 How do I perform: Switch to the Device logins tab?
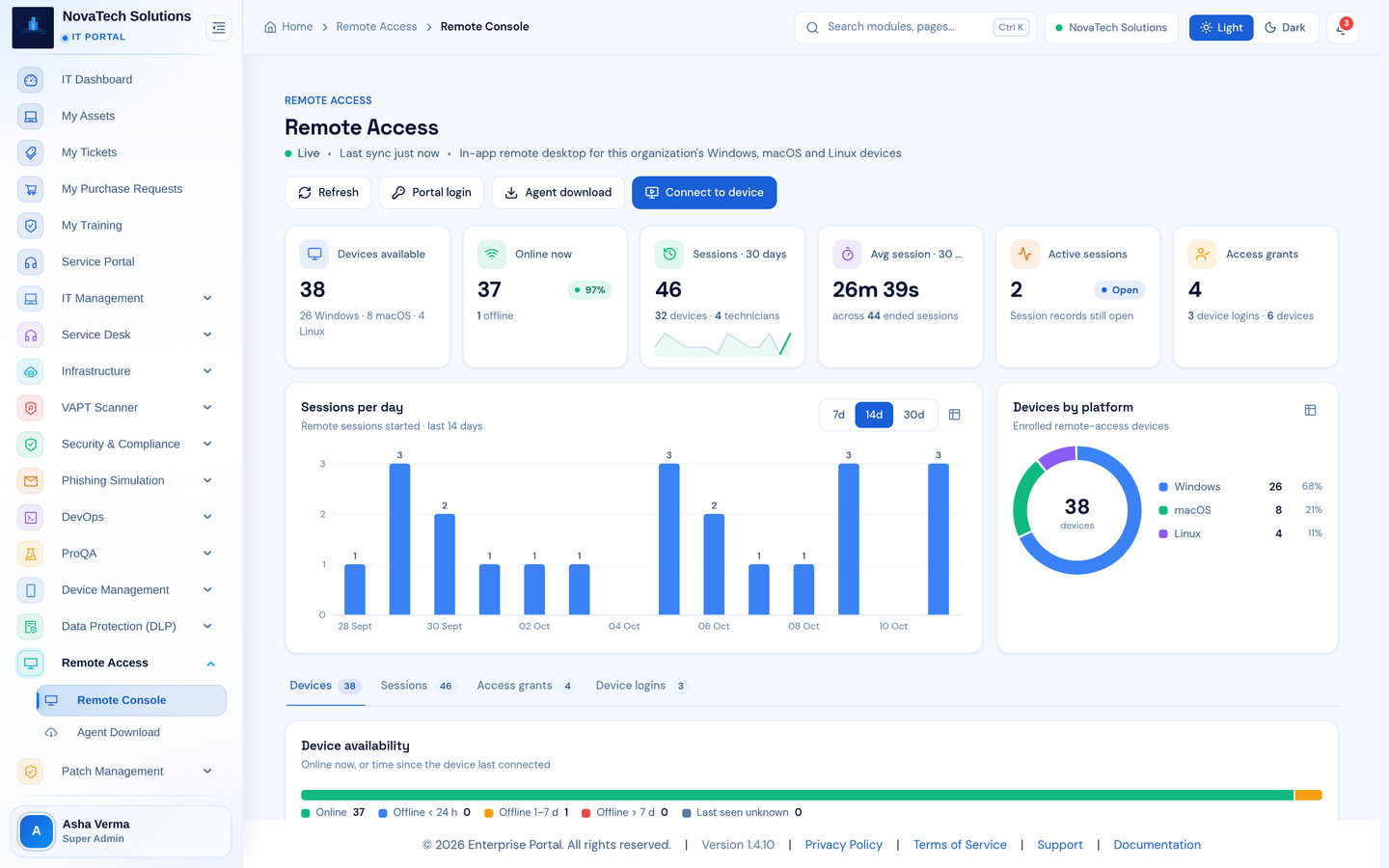pyautogui.click(x=641, y=686)
